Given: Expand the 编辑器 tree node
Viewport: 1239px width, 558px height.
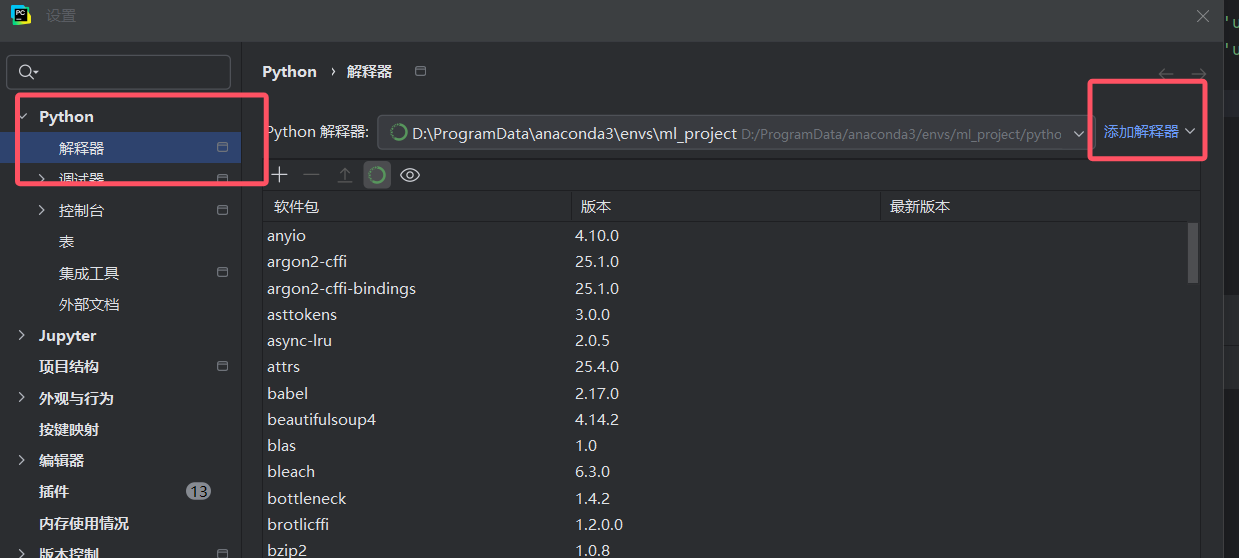Looking at the screenshot, I should pos(22,460).
